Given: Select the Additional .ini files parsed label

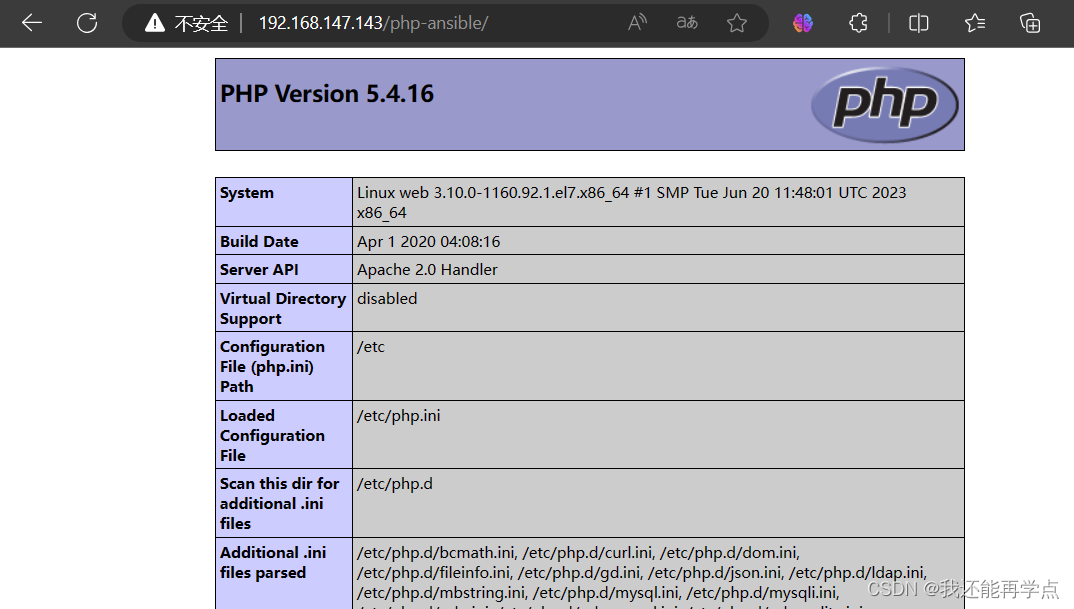Looking at the screenshot, I should [x=273, y=562].
